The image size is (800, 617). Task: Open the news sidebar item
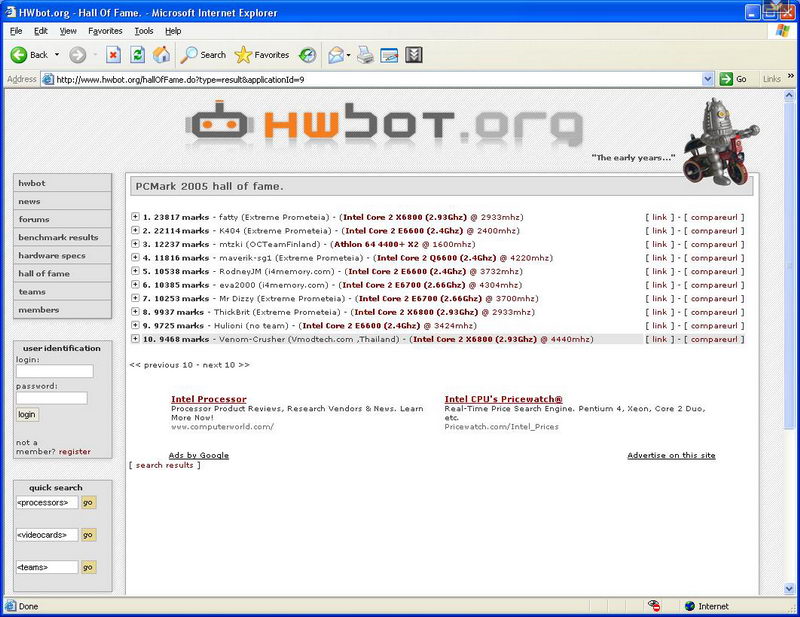click(62, 201)
